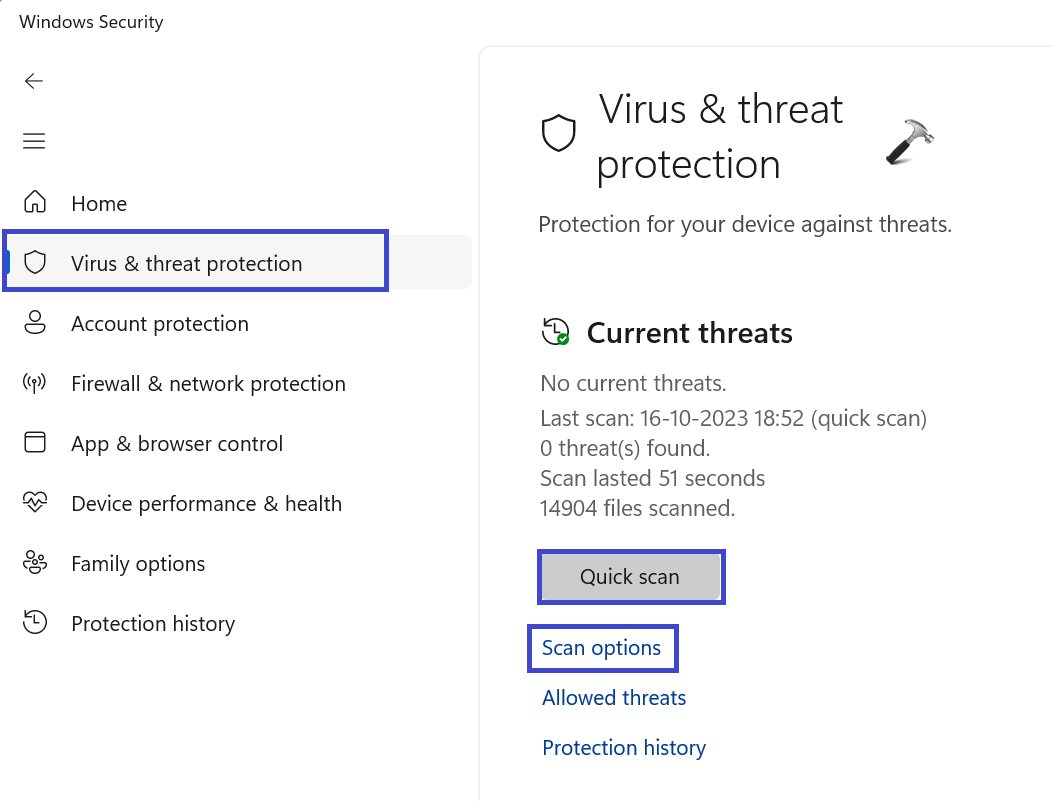Go to Firewall & network protection
Screen dimensions: 1051x801
208,384
